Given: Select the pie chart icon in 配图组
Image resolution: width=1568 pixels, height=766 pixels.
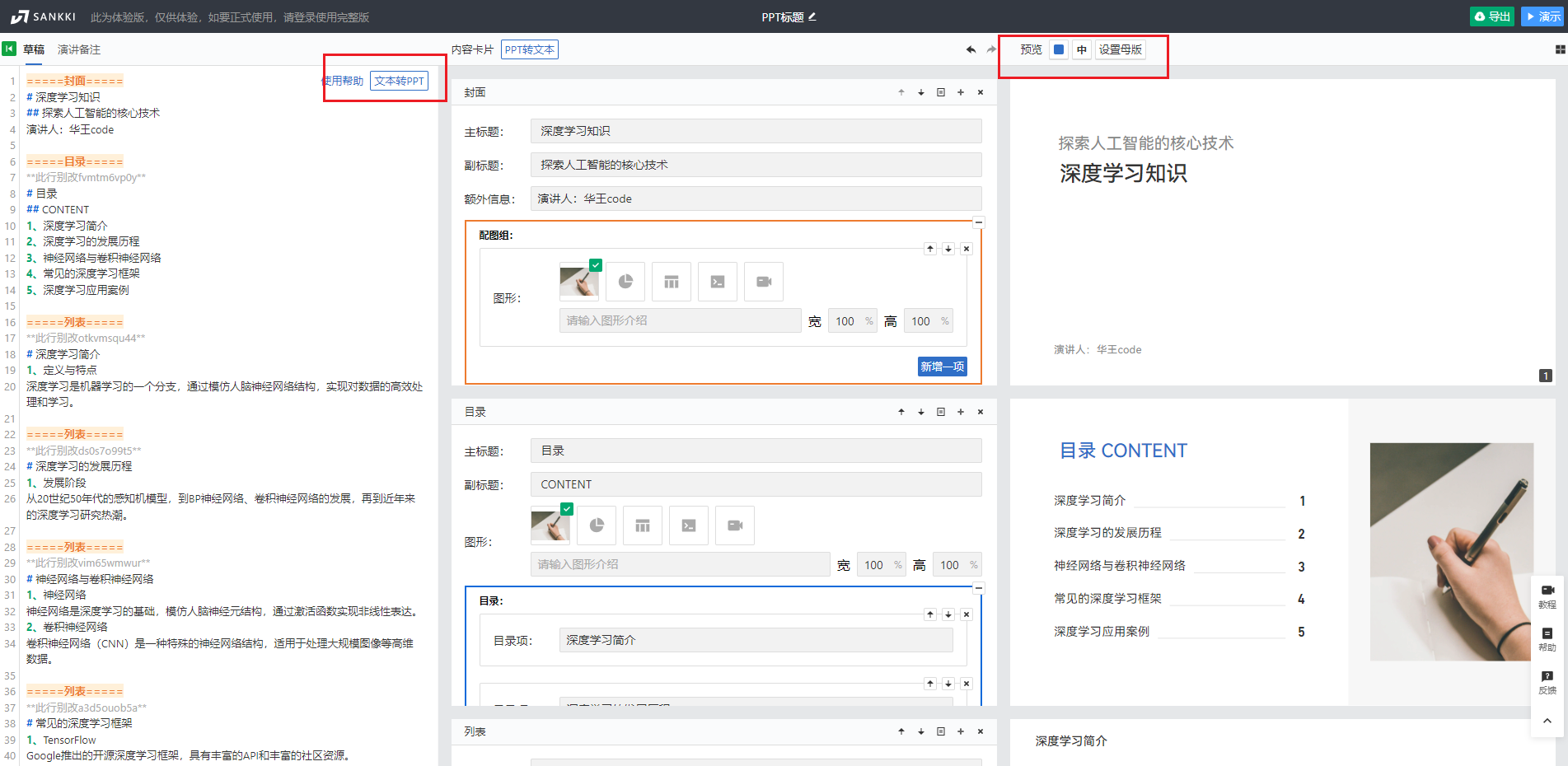Looking at the screenshot, I should tap(625, 282).
